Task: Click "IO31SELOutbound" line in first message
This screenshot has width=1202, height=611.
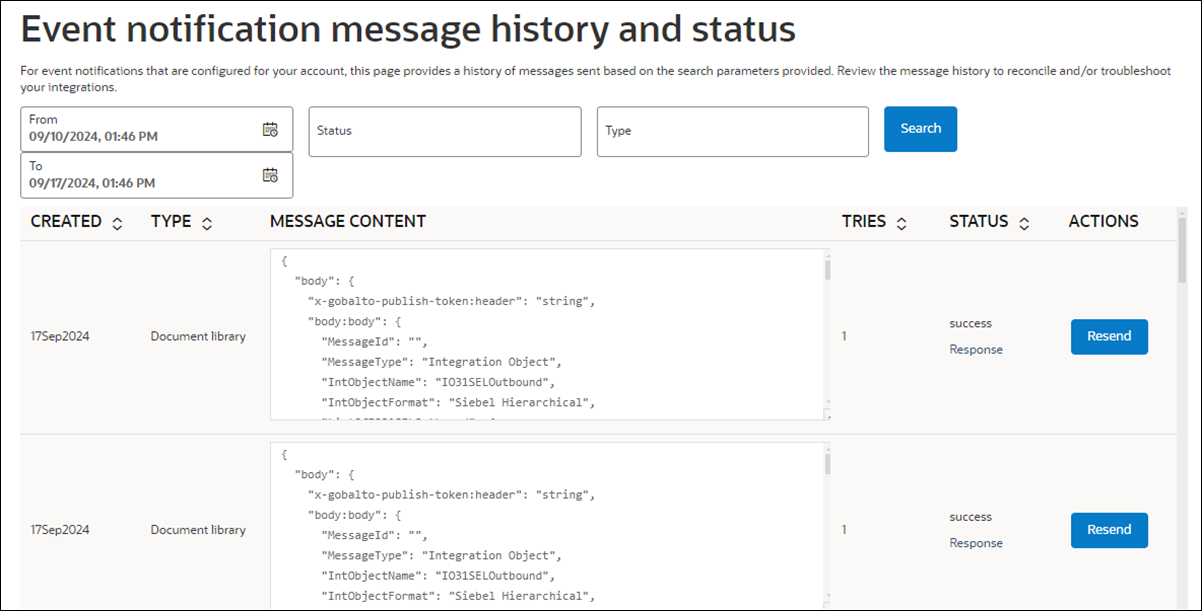Action: click(437, 383)
